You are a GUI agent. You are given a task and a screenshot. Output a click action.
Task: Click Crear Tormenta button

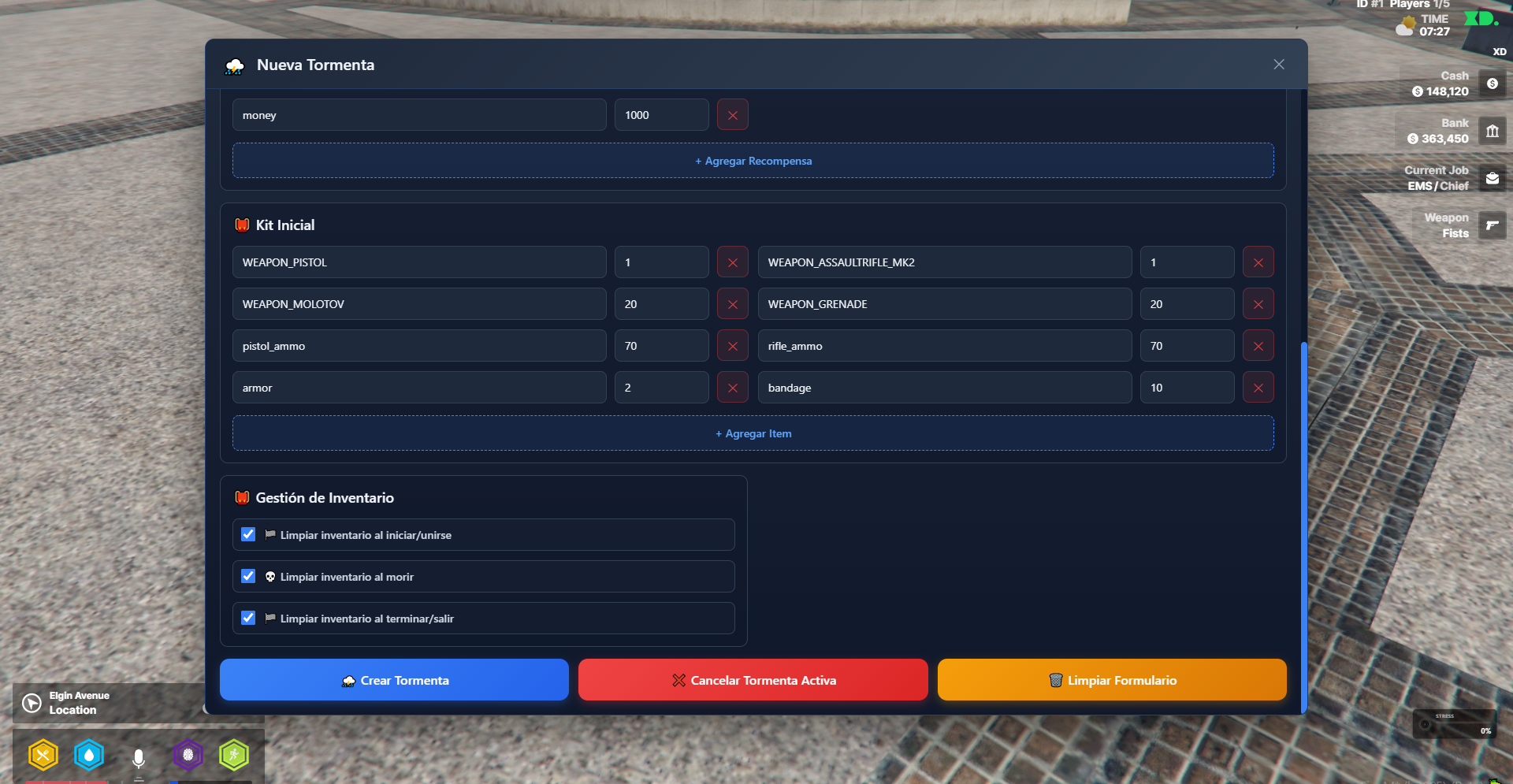pyautogui.click(x=394, y=680)
